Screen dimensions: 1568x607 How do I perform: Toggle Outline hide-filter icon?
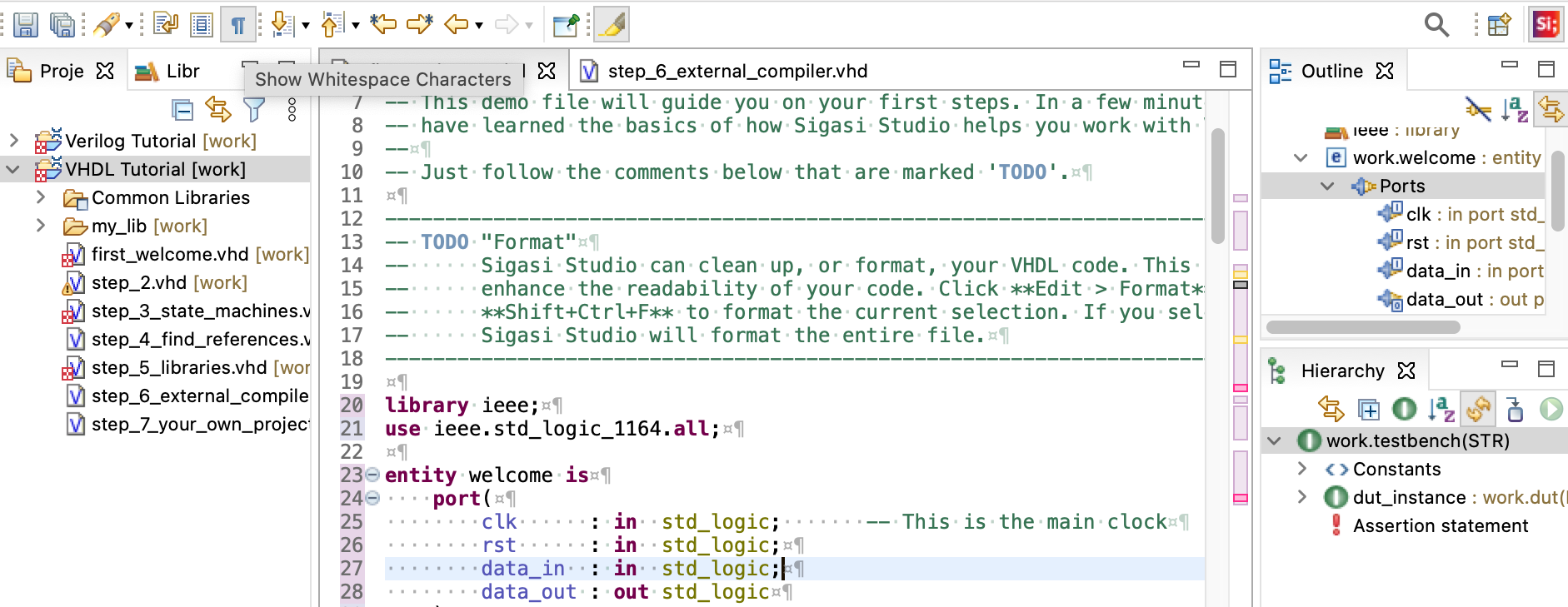tap(1479, 109)
